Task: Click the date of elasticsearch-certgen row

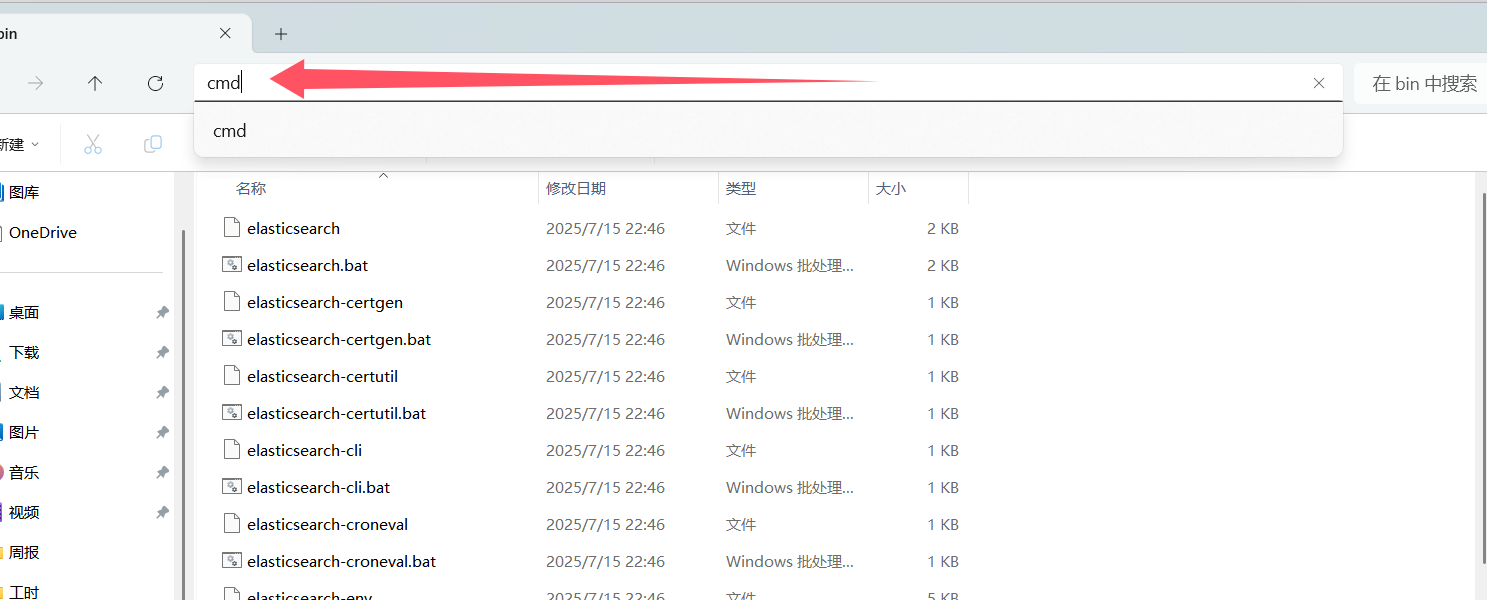Action: (605, 303)
